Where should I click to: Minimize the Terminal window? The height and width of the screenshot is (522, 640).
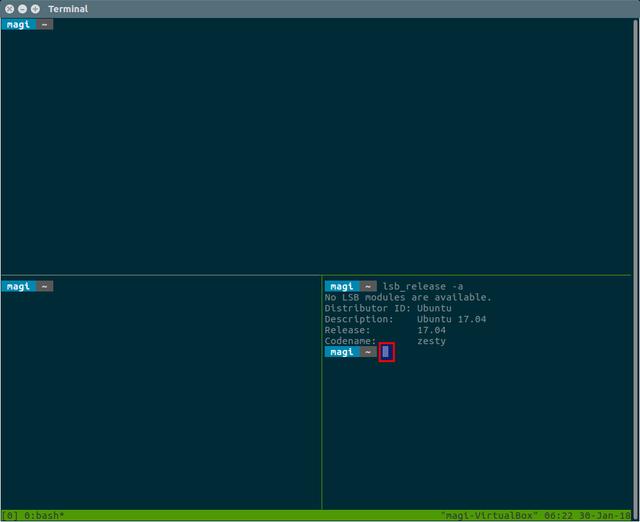click(22, 9)
